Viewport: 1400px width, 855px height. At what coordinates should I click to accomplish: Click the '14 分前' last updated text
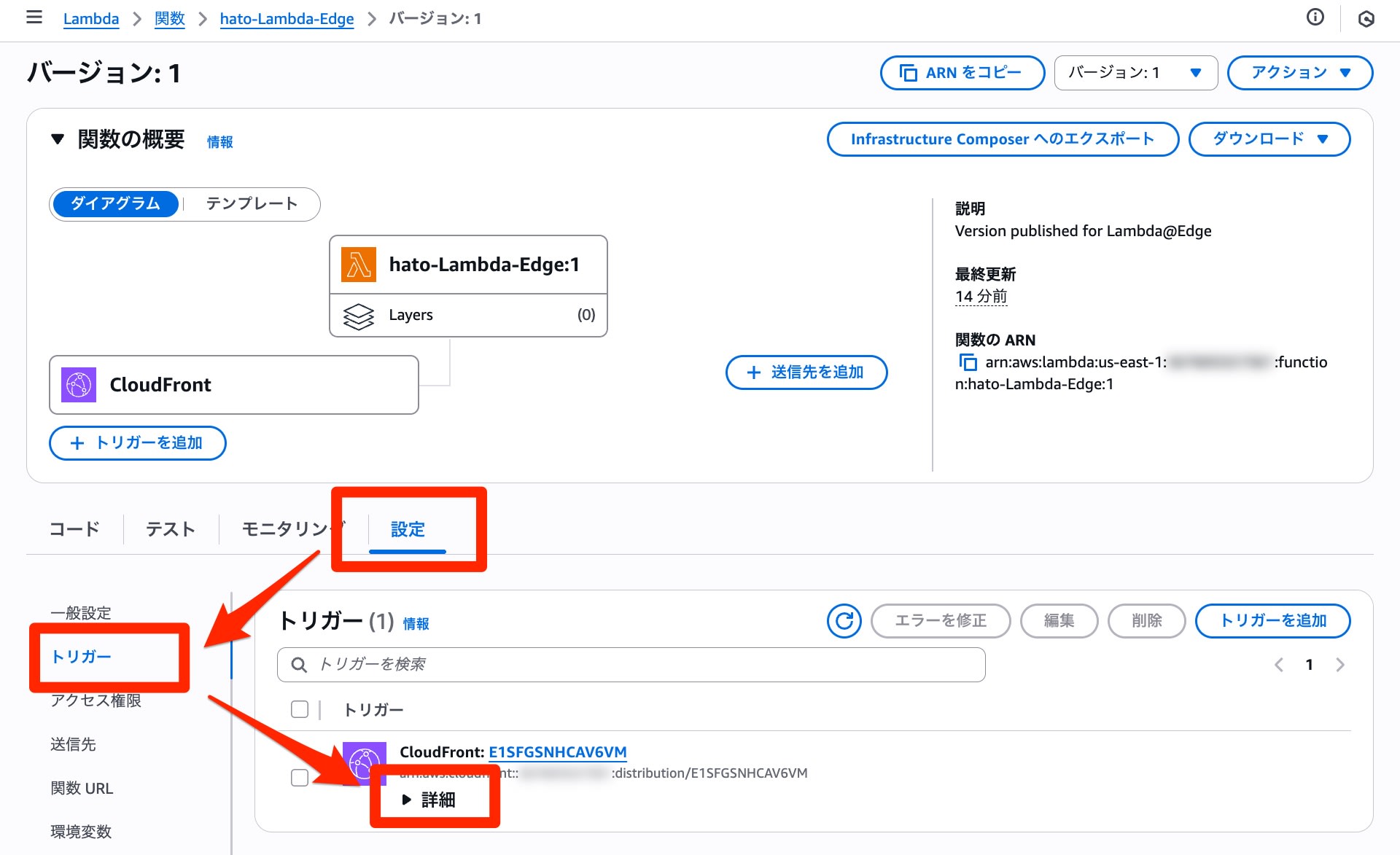(981, 297)
